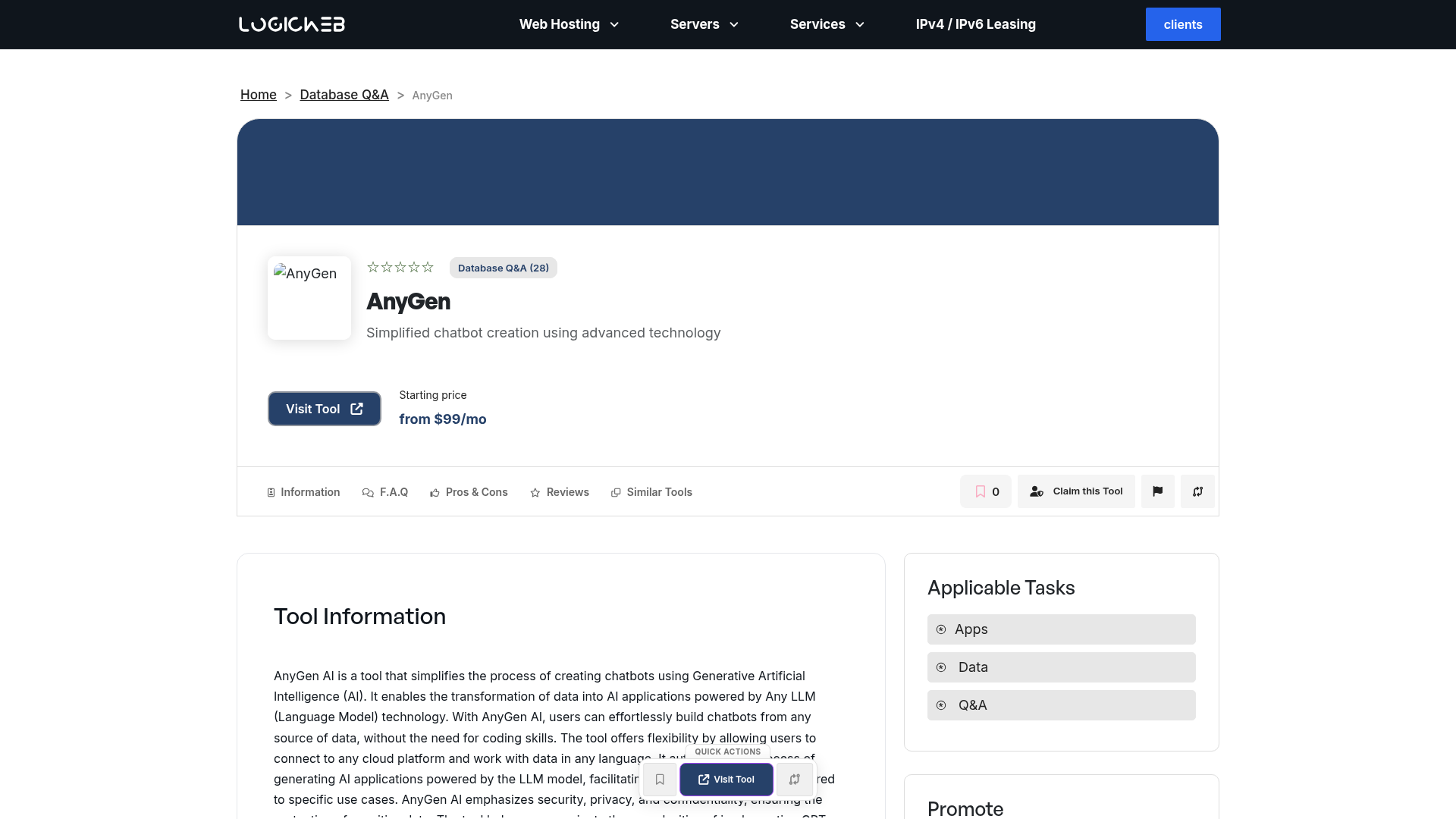Click the compare icon in Quick Actions
The height and width of the screenshot is (819, 1456).
click(795, 780)
